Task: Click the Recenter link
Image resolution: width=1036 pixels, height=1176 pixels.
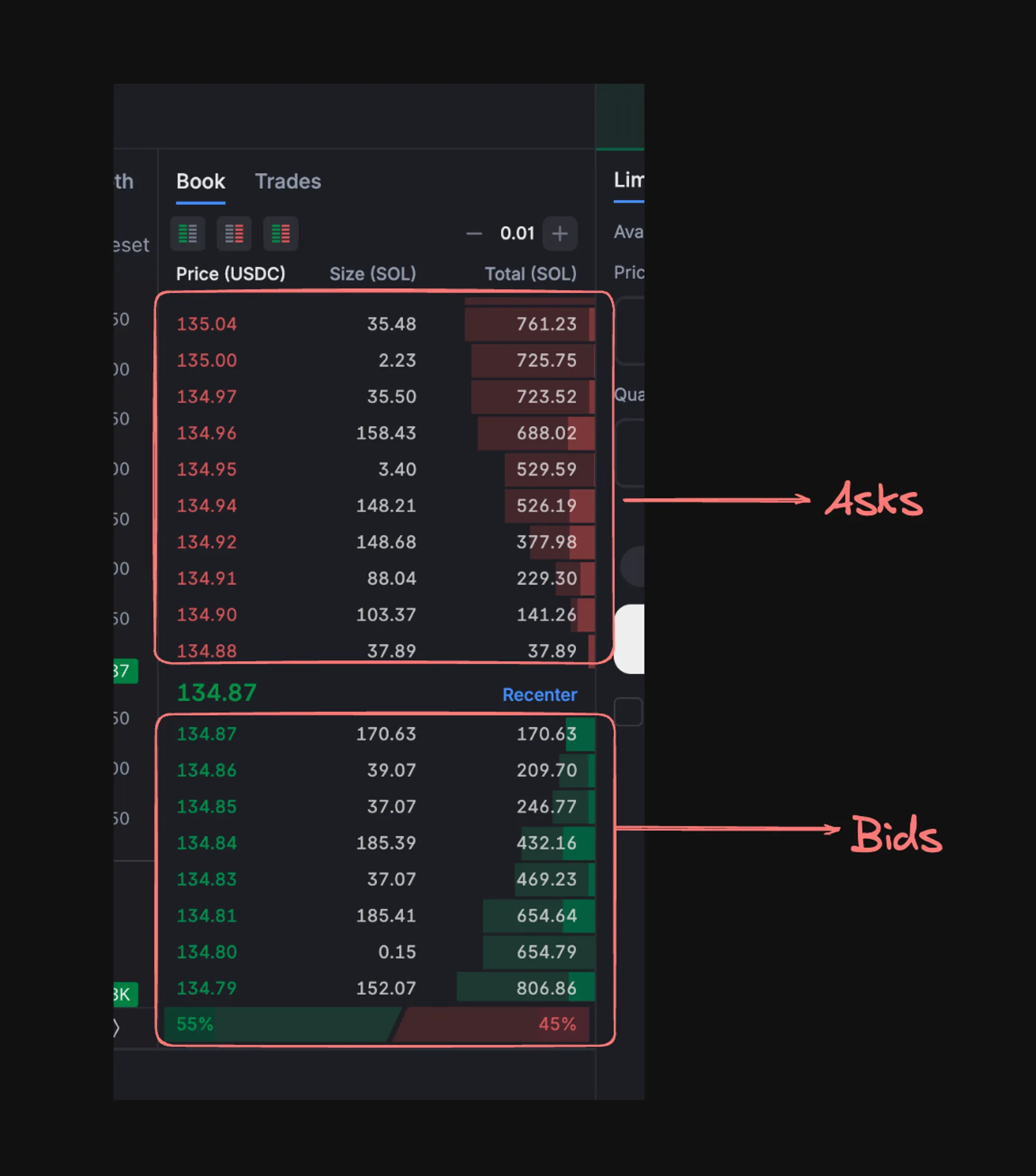Action: (x=539, y=694)
